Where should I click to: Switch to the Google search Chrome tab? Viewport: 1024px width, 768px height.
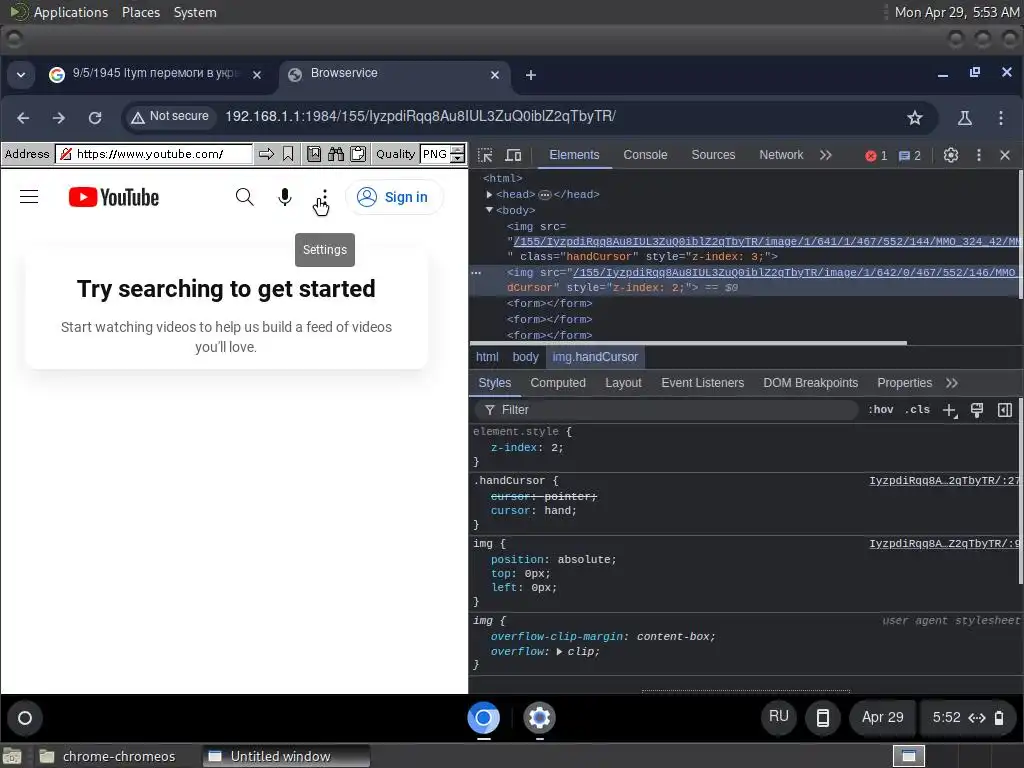coord(155,74)
